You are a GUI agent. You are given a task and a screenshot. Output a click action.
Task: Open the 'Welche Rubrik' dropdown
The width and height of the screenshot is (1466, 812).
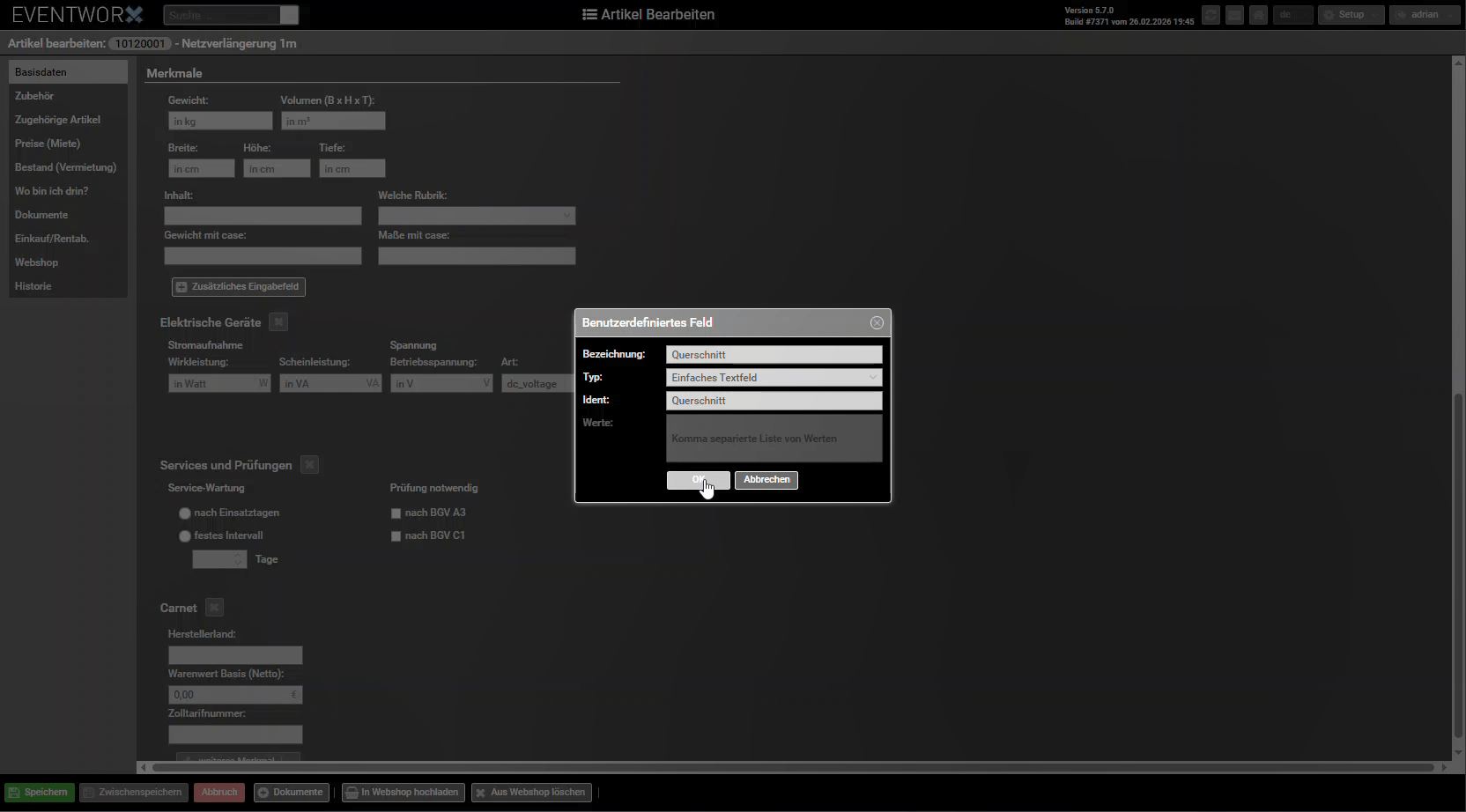click(x=477, y=216)
